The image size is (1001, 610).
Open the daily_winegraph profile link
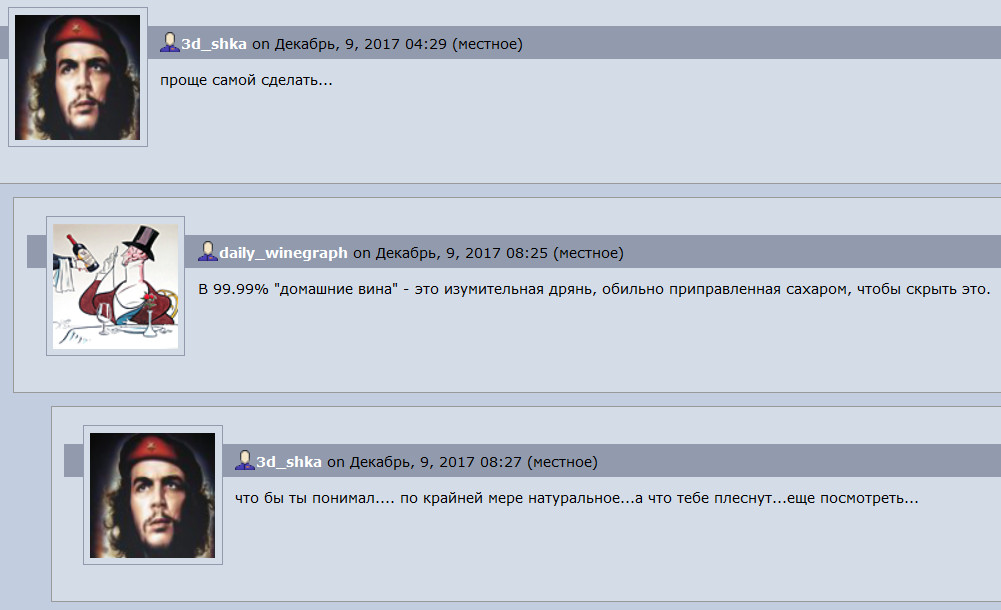283,253
